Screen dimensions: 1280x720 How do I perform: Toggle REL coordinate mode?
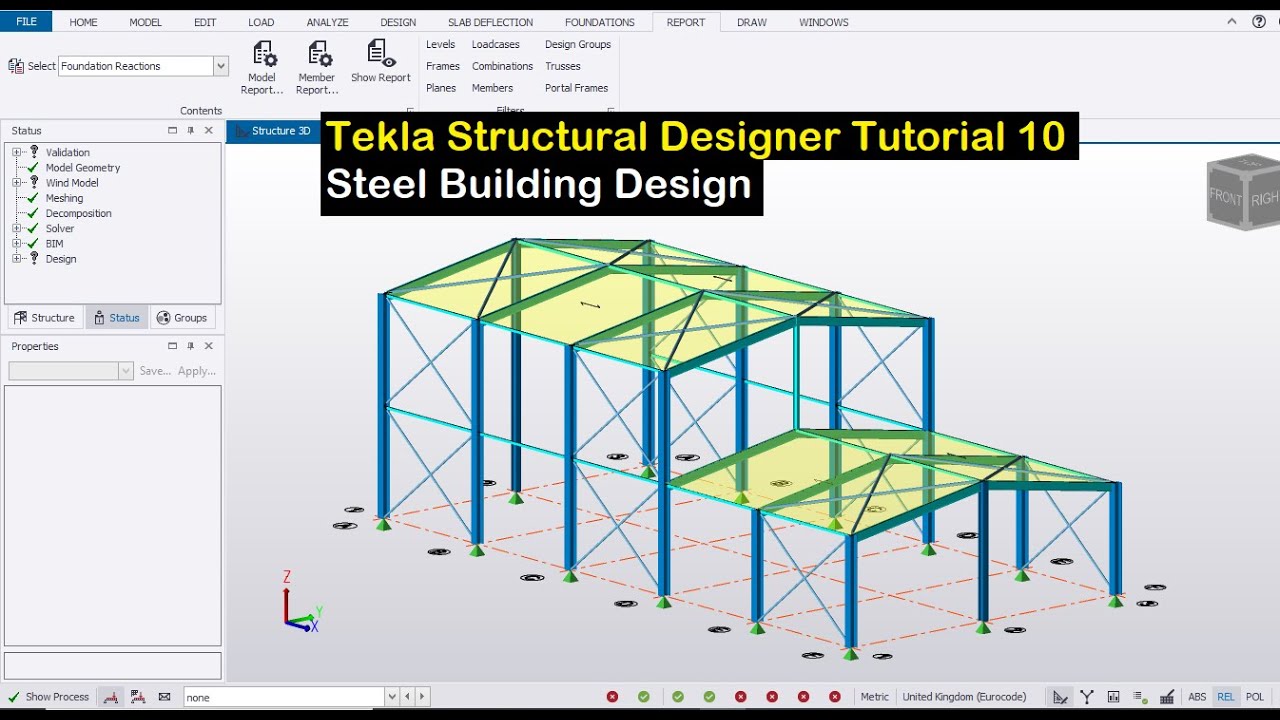coord(1225,697)
